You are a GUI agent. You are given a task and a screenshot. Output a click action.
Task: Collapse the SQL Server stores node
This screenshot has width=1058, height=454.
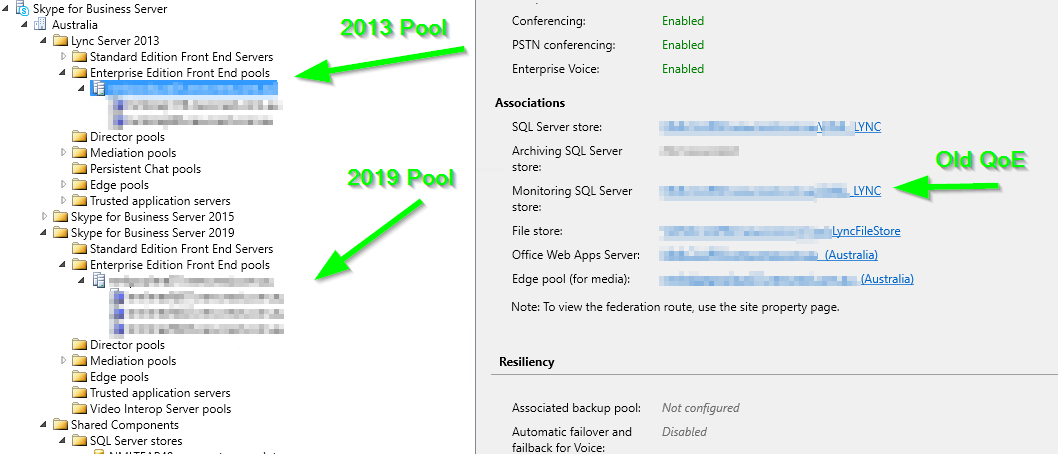pos(63,441)
